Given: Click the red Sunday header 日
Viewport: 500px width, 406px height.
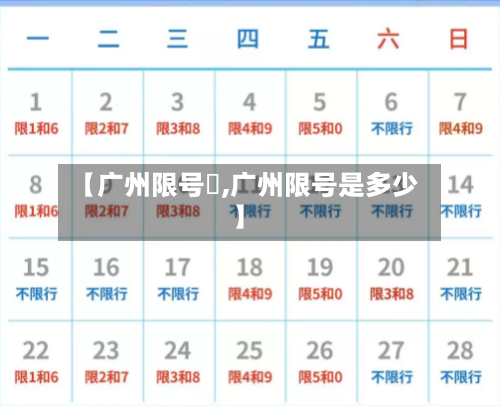Looking at the screenshot, I should tap(459, 39).
